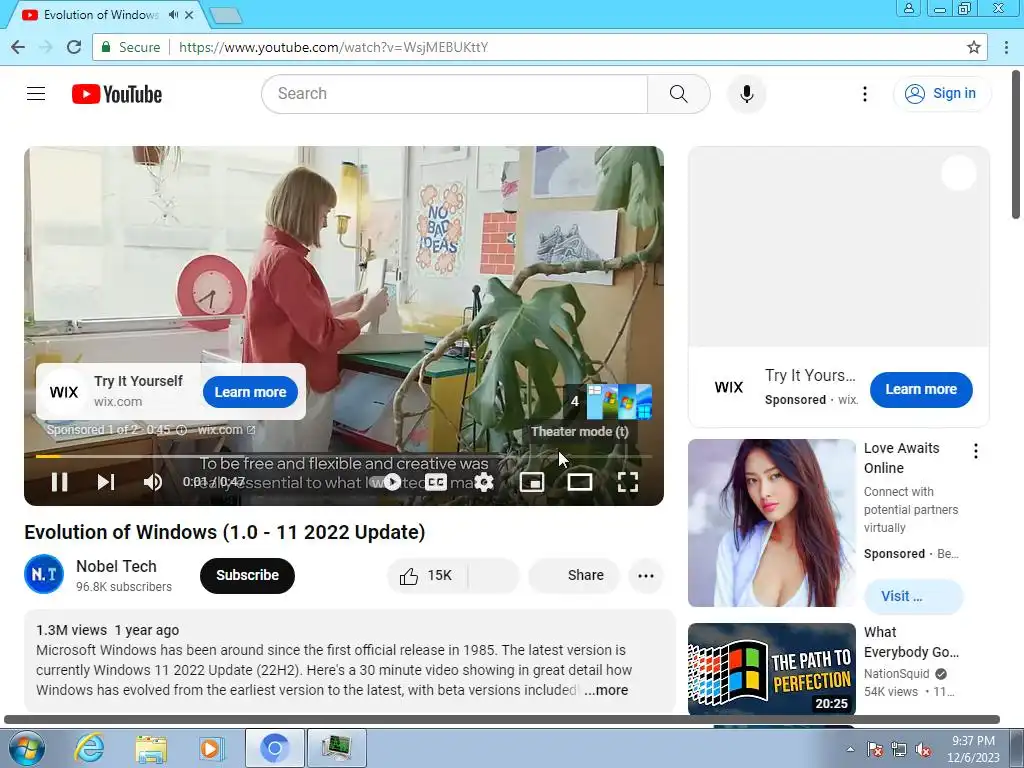
Task: Click the address bar URL
Action: tap(333, 47)
